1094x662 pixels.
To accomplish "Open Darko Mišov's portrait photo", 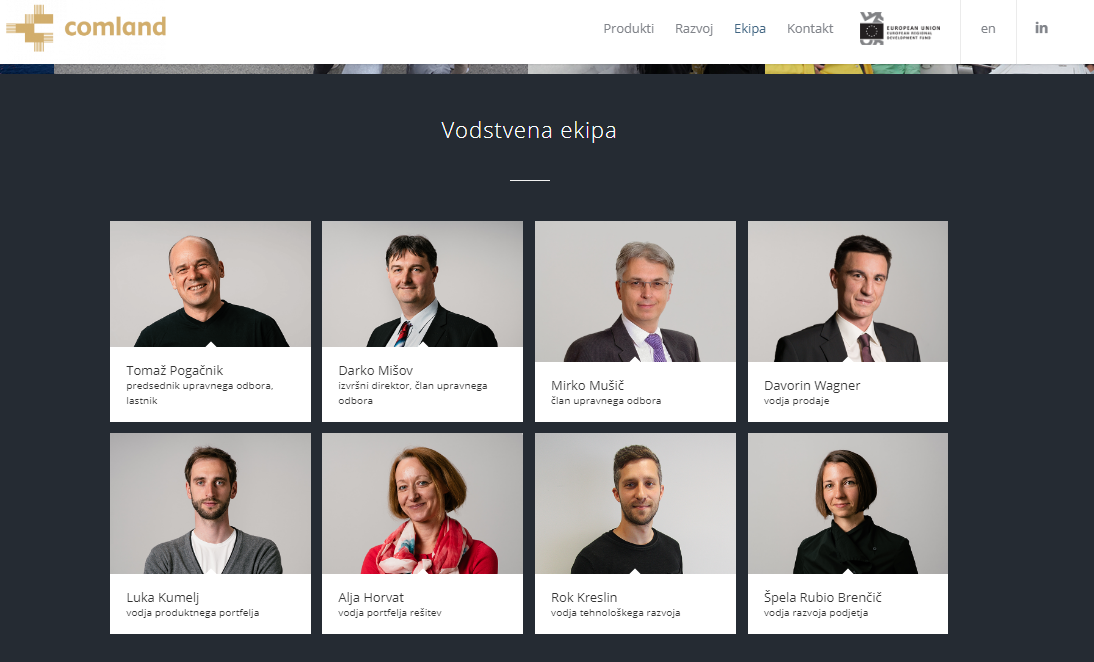I will coord(422,284).
